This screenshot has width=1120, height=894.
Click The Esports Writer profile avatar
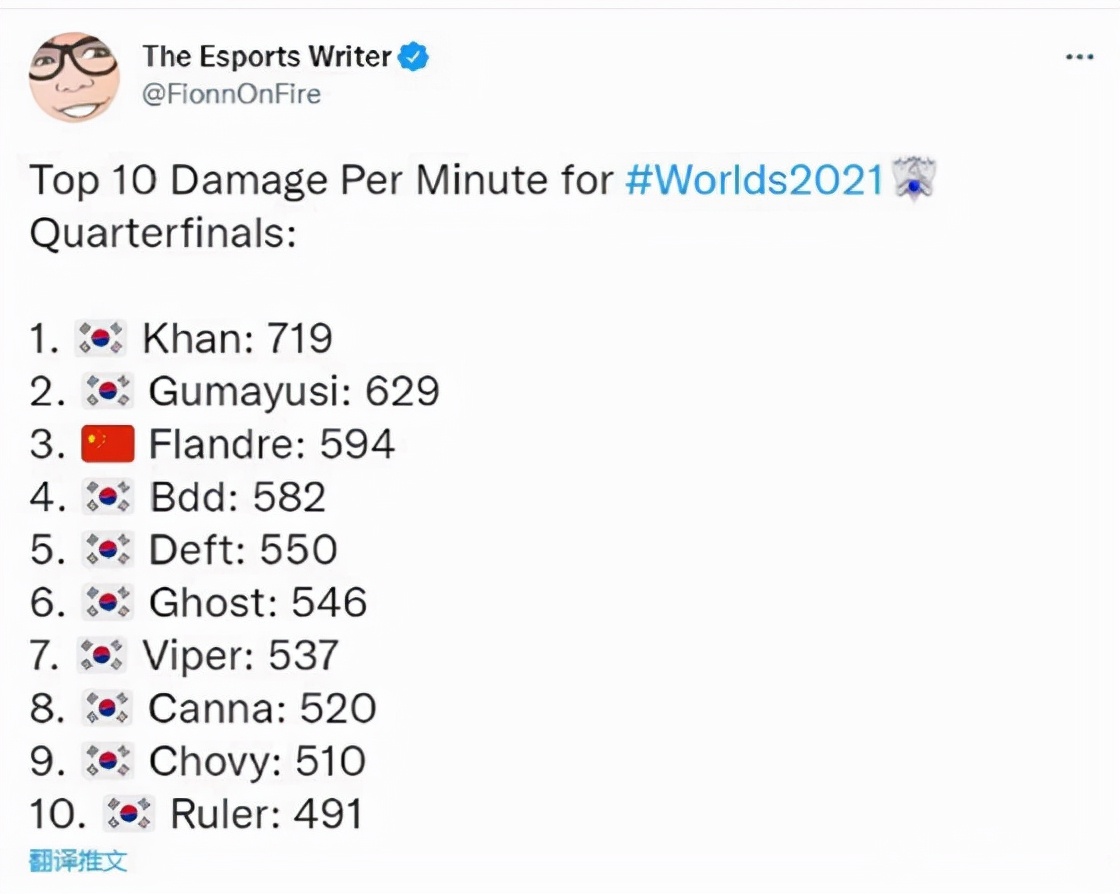pyautogui.click(x=75, y=77)
